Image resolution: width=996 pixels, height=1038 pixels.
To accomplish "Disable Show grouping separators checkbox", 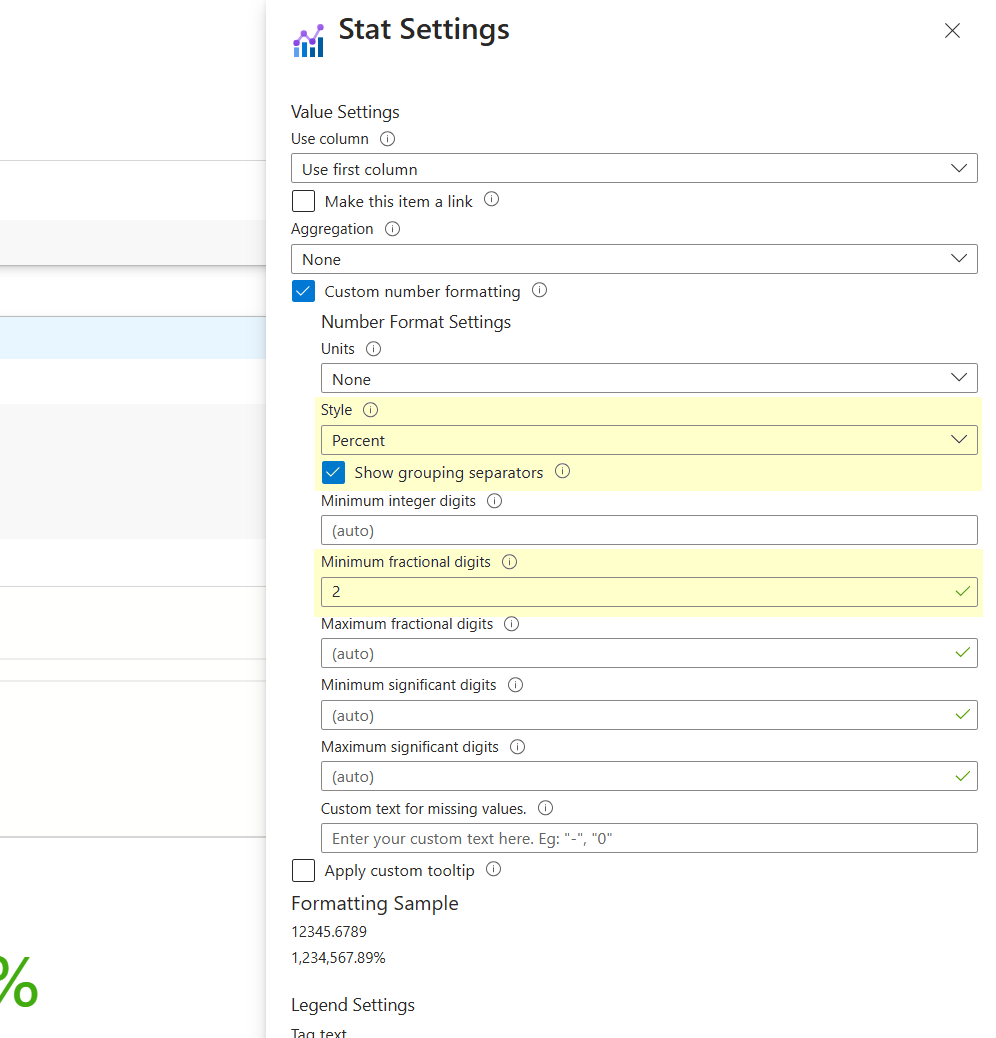I will pyautogui.click(x=334, y=472).
